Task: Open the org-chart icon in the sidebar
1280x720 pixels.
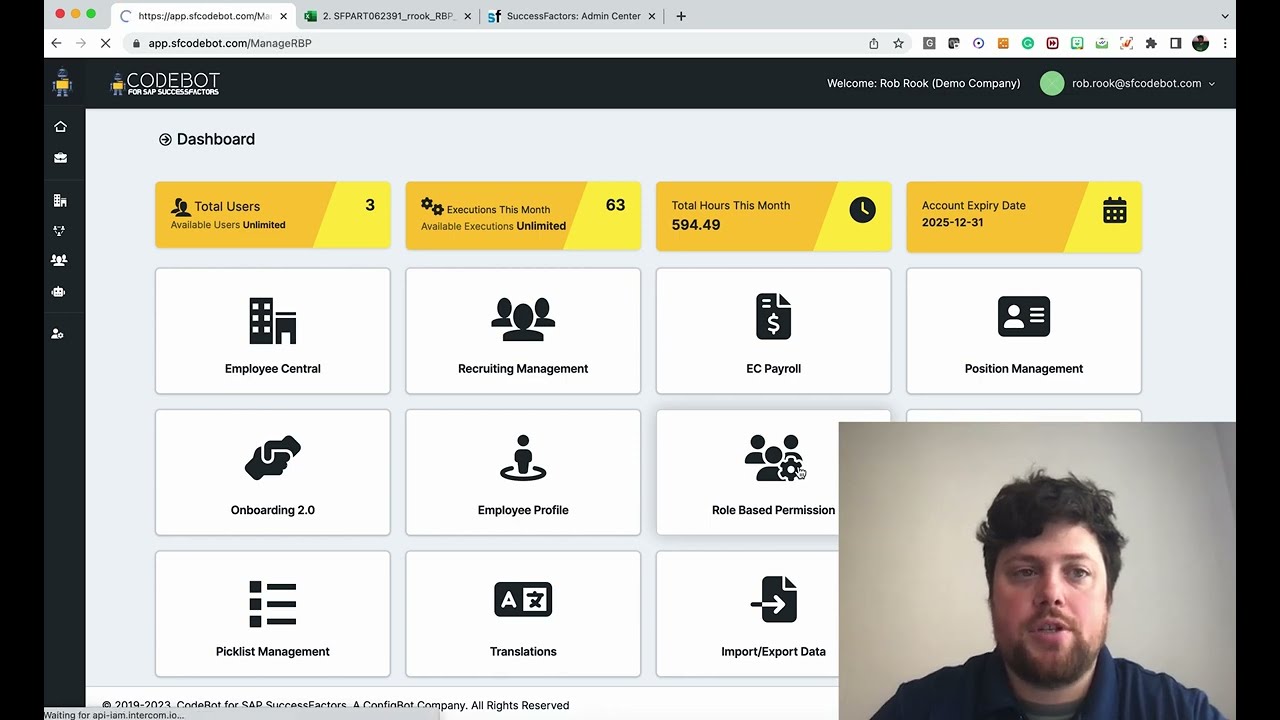Action: coord(60,231)
